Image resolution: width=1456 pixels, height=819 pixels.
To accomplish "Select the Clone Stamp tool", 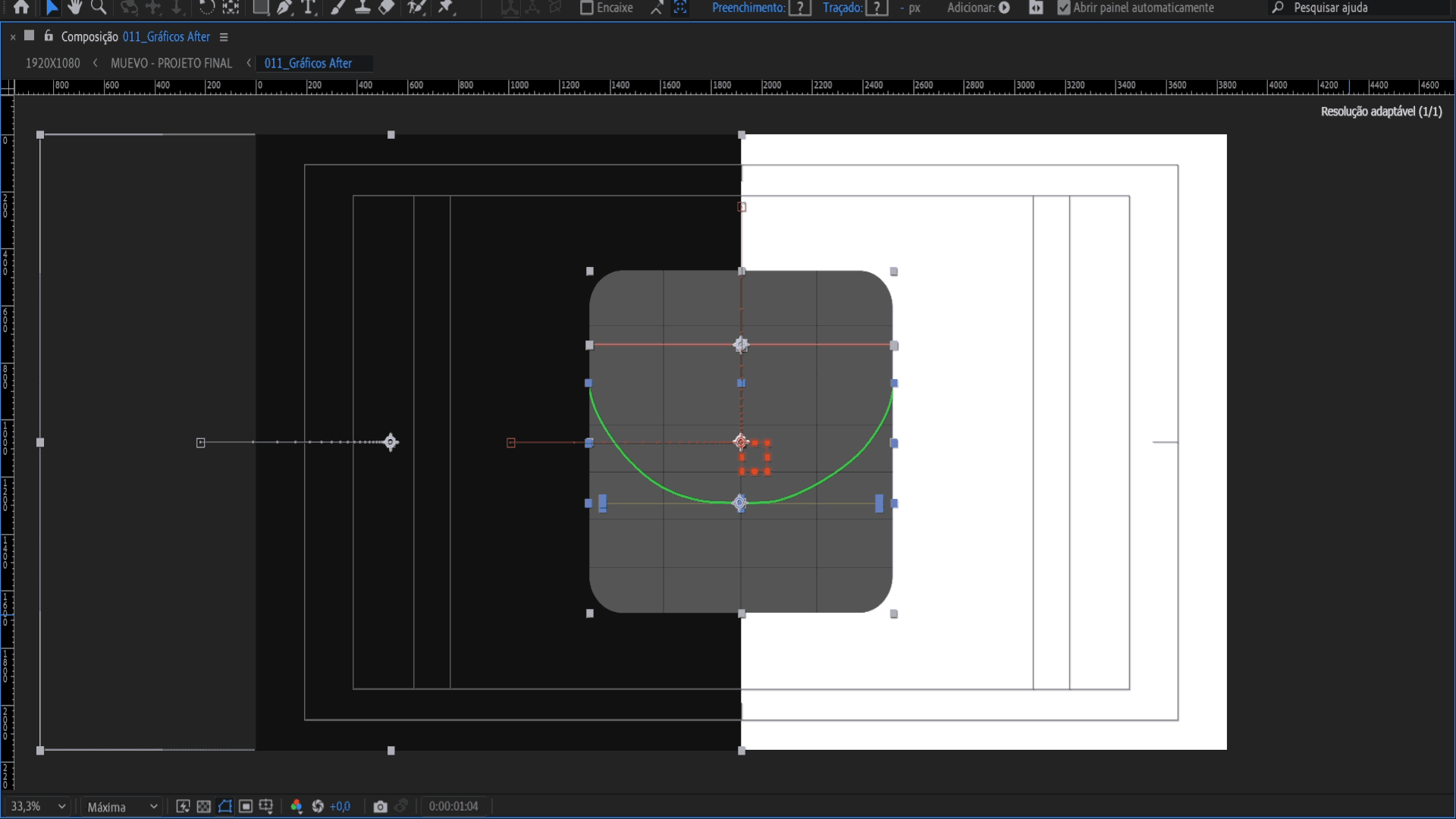I will pos(362,8).
